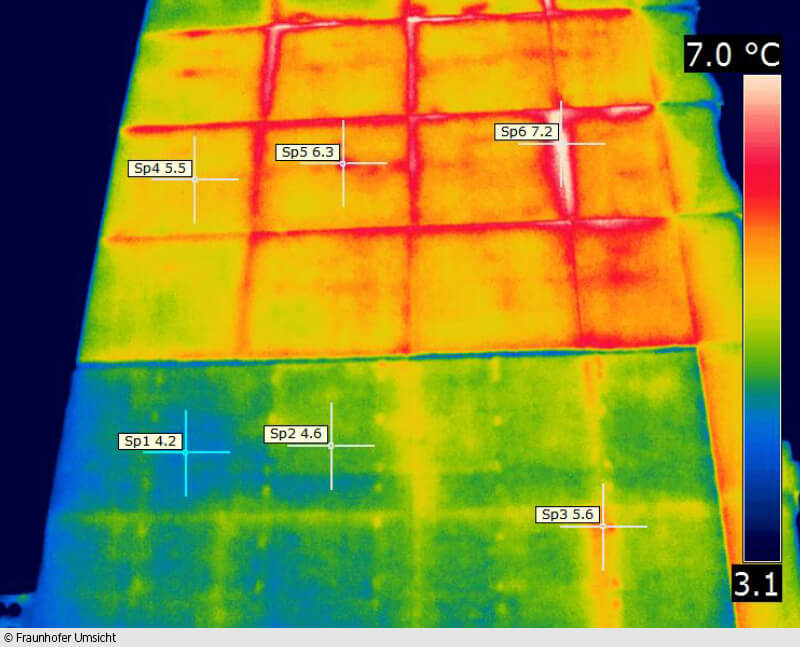Select the Sp3 crosshair measurement point
The width and height of the screenshot is (800, 647).
point(603,526)
